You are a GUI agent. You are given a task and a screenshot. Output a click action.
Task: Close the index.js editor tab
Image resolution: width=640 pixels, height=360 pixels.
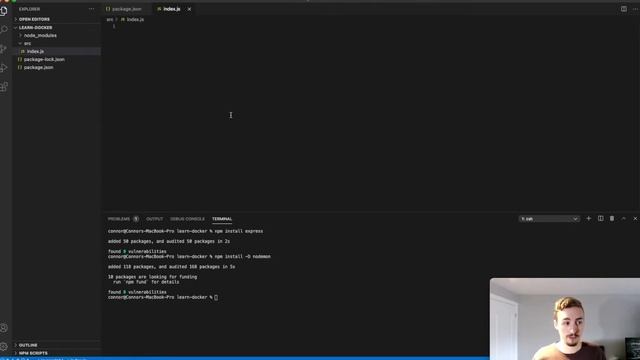(189, 9)
